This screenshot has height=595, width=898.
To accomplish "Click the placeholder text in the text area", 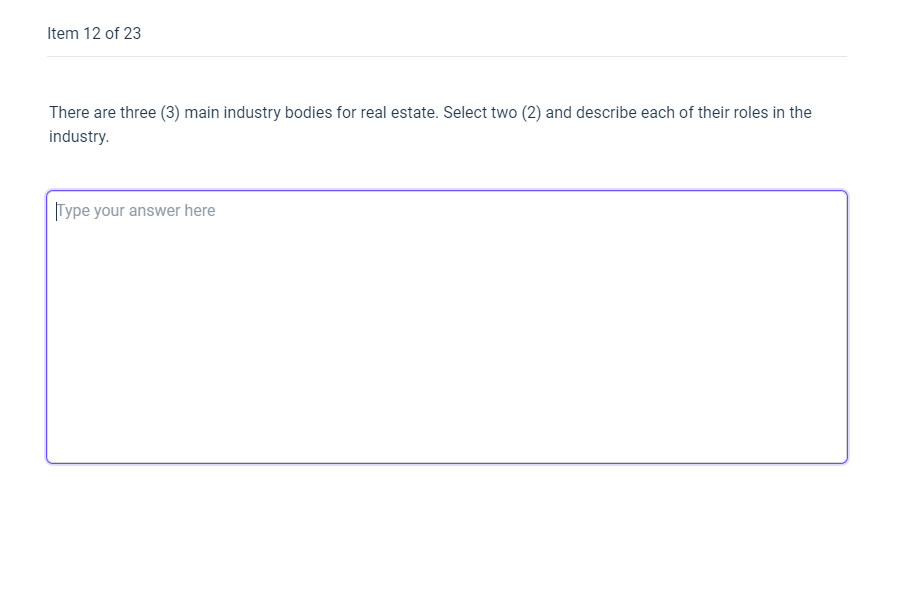I will click(135, 210).
